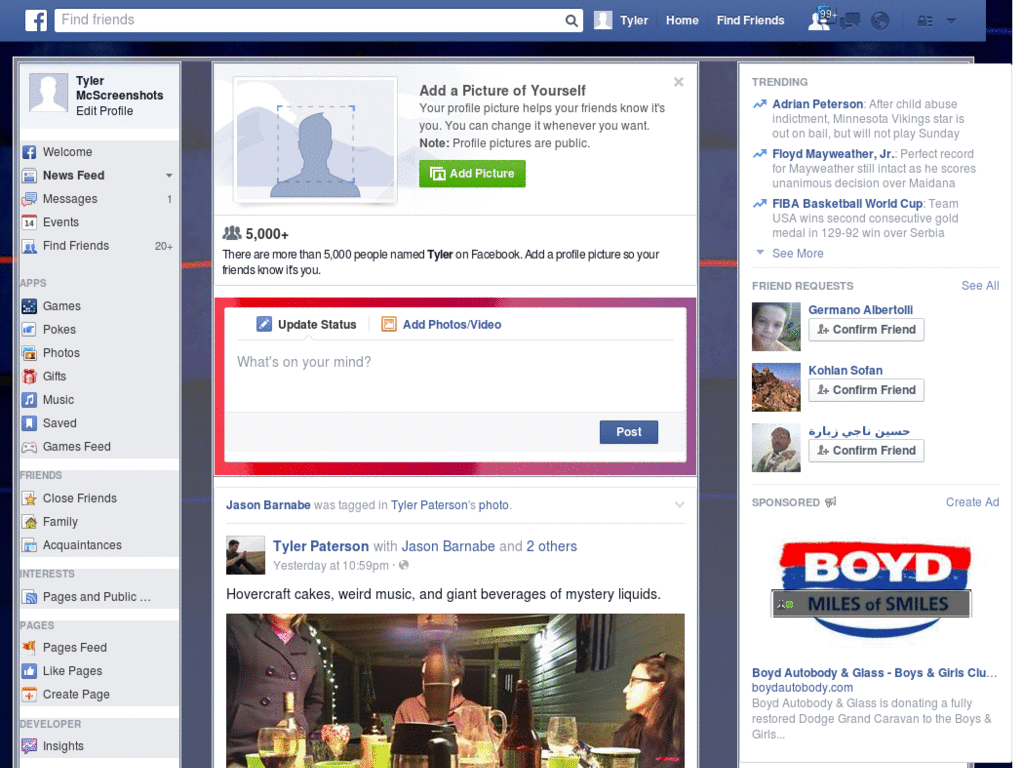Image resolution: width=1024 pixels, height=768 pixels.
Task: Open Tyler Paterson's profile link in the post header
Action: click(321, 546)
